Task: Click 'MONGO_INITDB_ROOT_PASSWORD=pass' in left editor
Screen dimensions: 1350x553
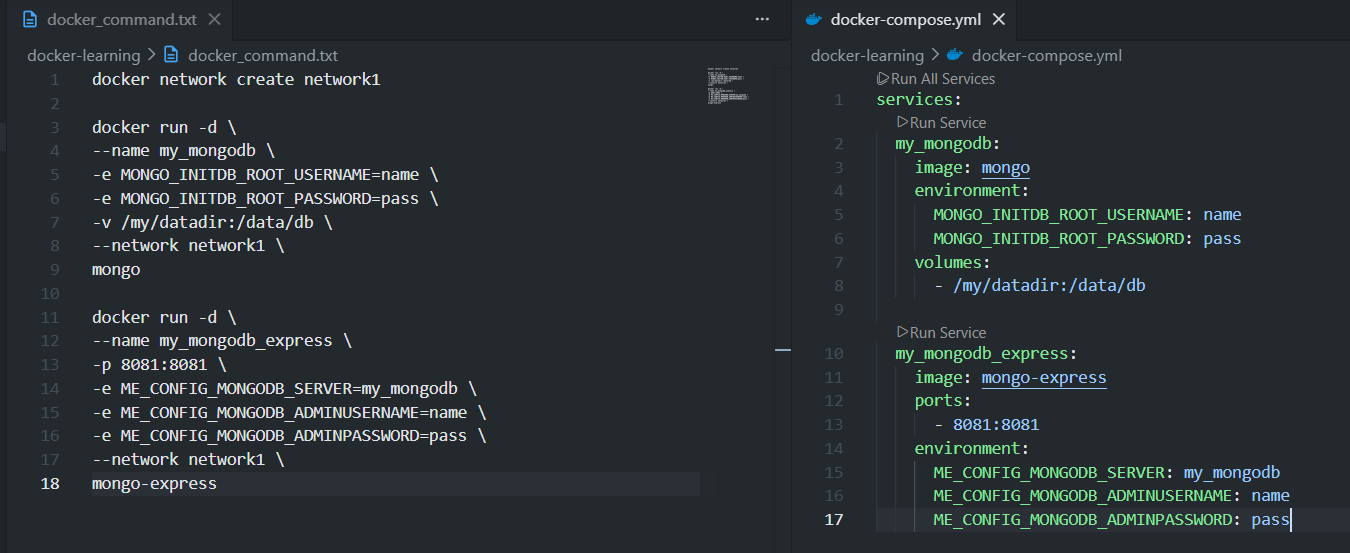Action: (270, 198)
